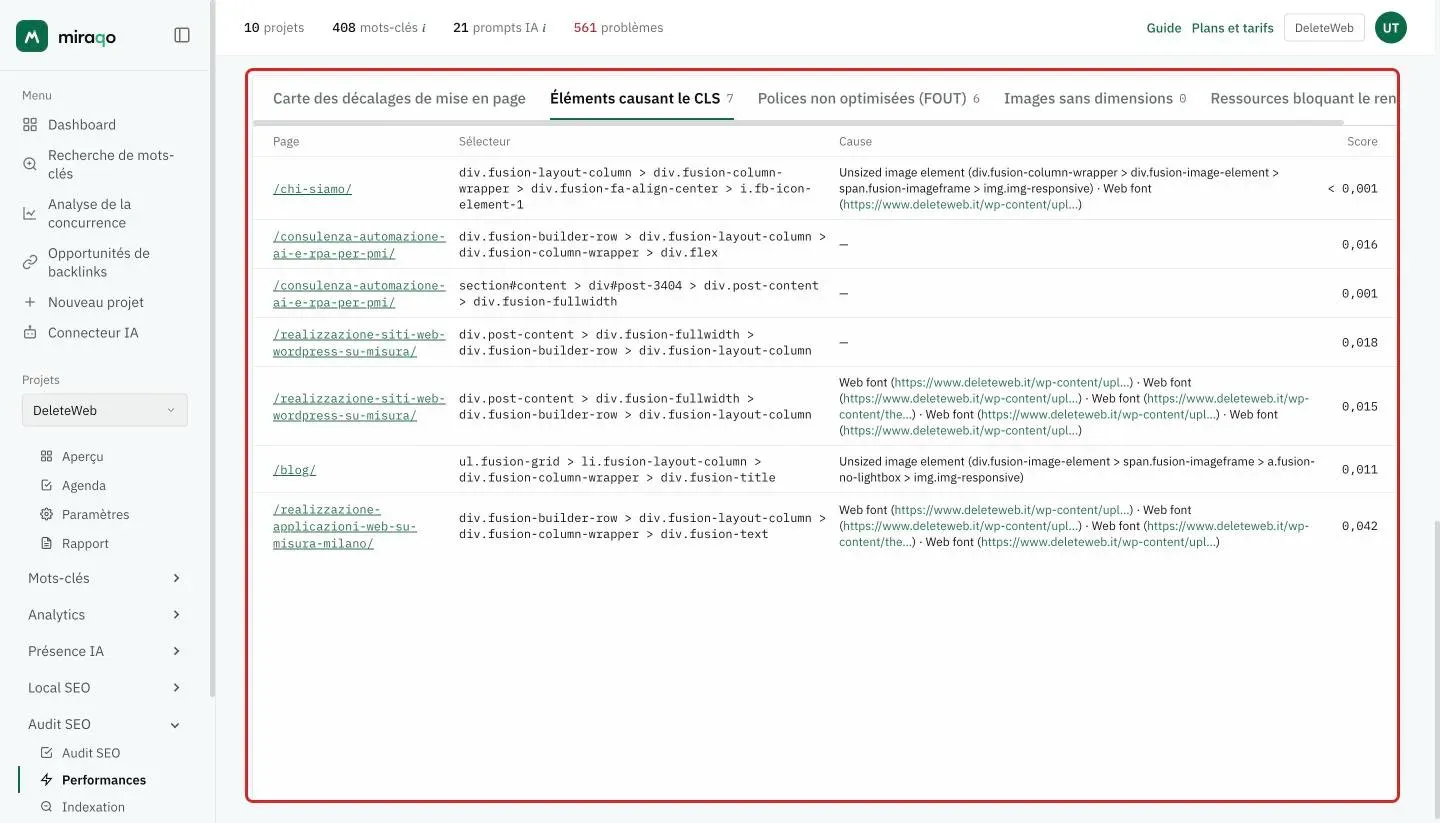Viewport: 1440px width, 823px height.
Task: Expand the Analytics section
Action: pyautogui.click(x=105, y=615)
